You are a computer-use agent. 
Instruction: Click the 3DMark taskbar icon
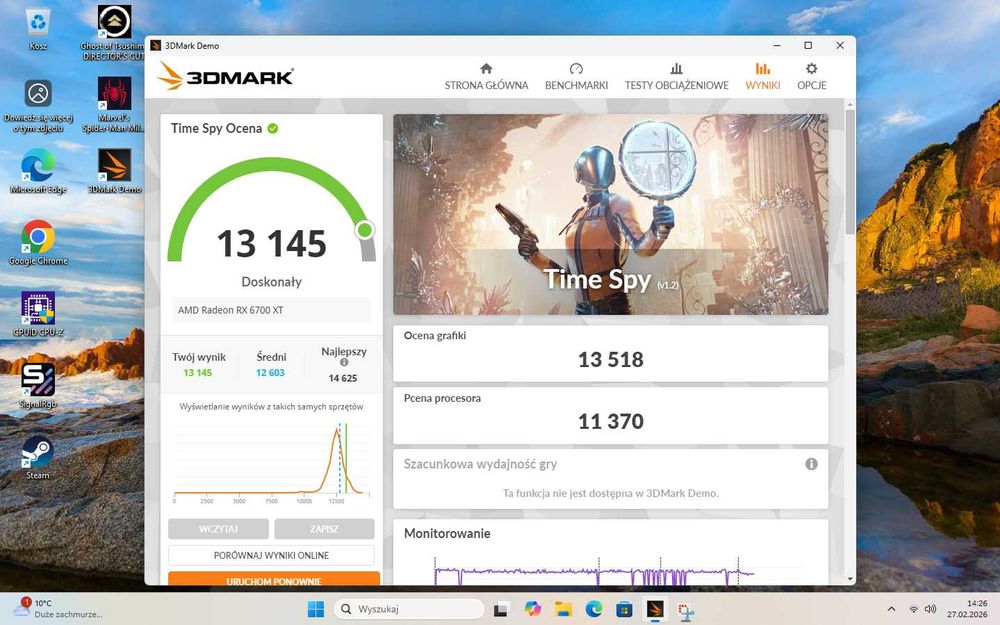coord(655,609)
